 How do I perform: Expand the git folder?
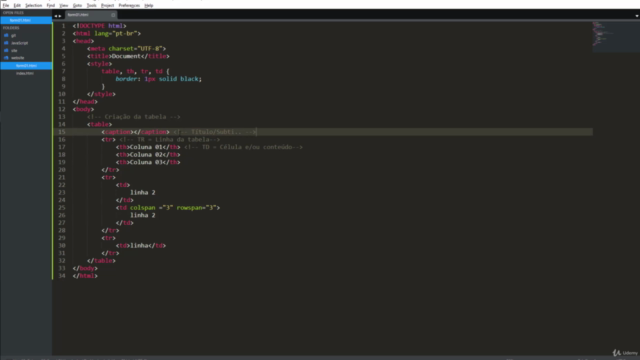tap(13, 36)
